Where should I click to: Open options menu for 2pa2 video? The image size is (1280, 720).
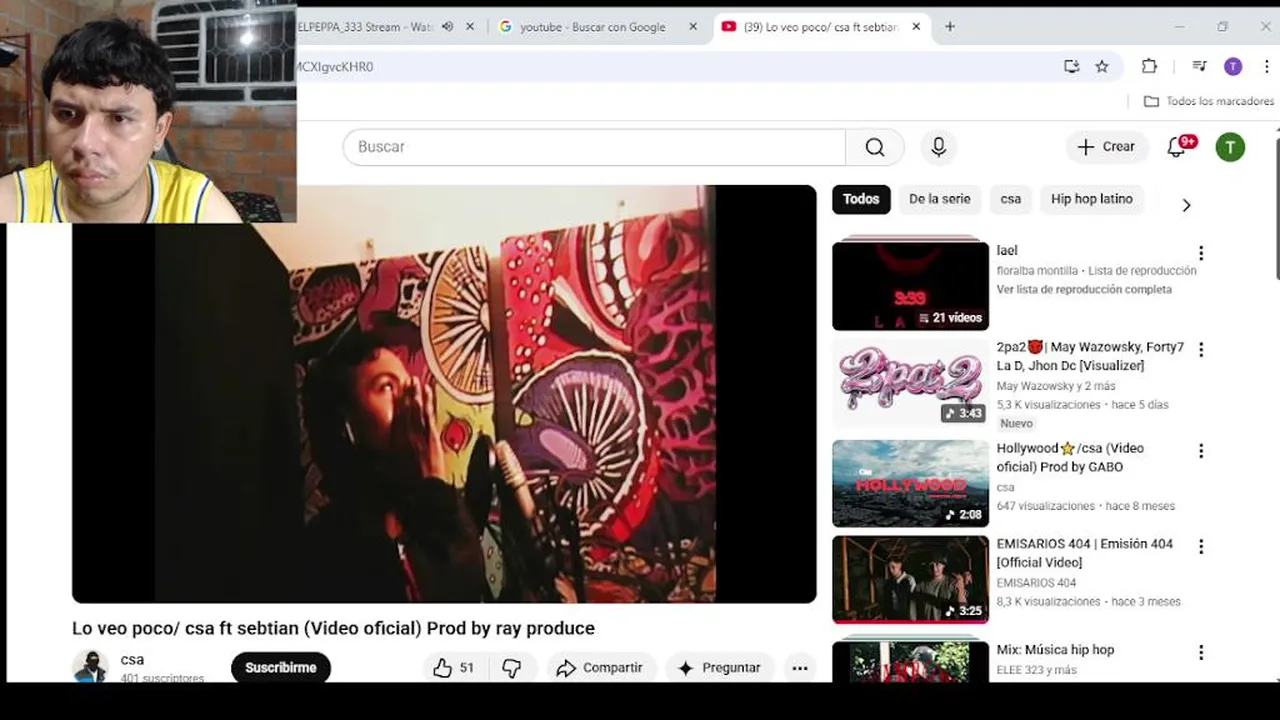1201,350
